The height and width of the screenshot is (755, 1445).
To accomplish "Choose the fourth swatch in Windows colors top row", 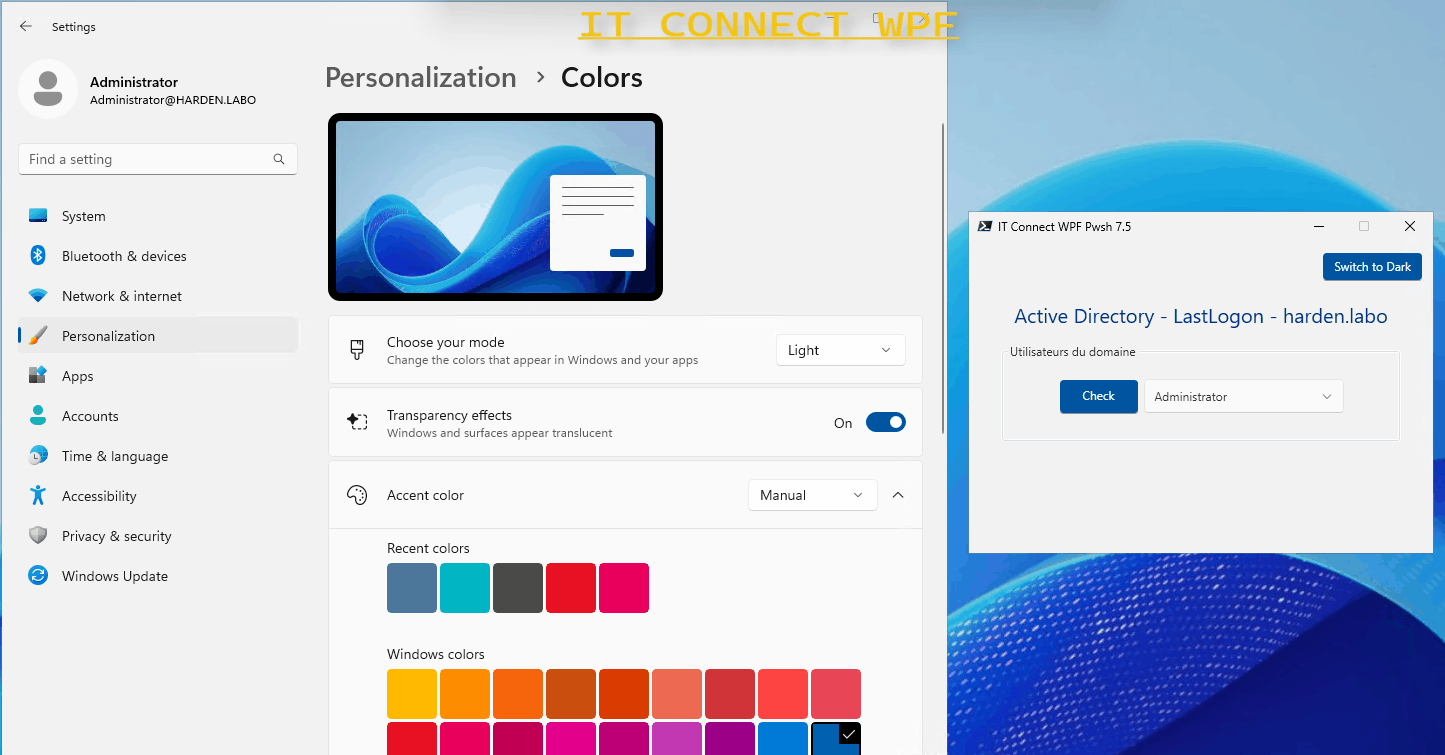I will (x=571, y=694).
